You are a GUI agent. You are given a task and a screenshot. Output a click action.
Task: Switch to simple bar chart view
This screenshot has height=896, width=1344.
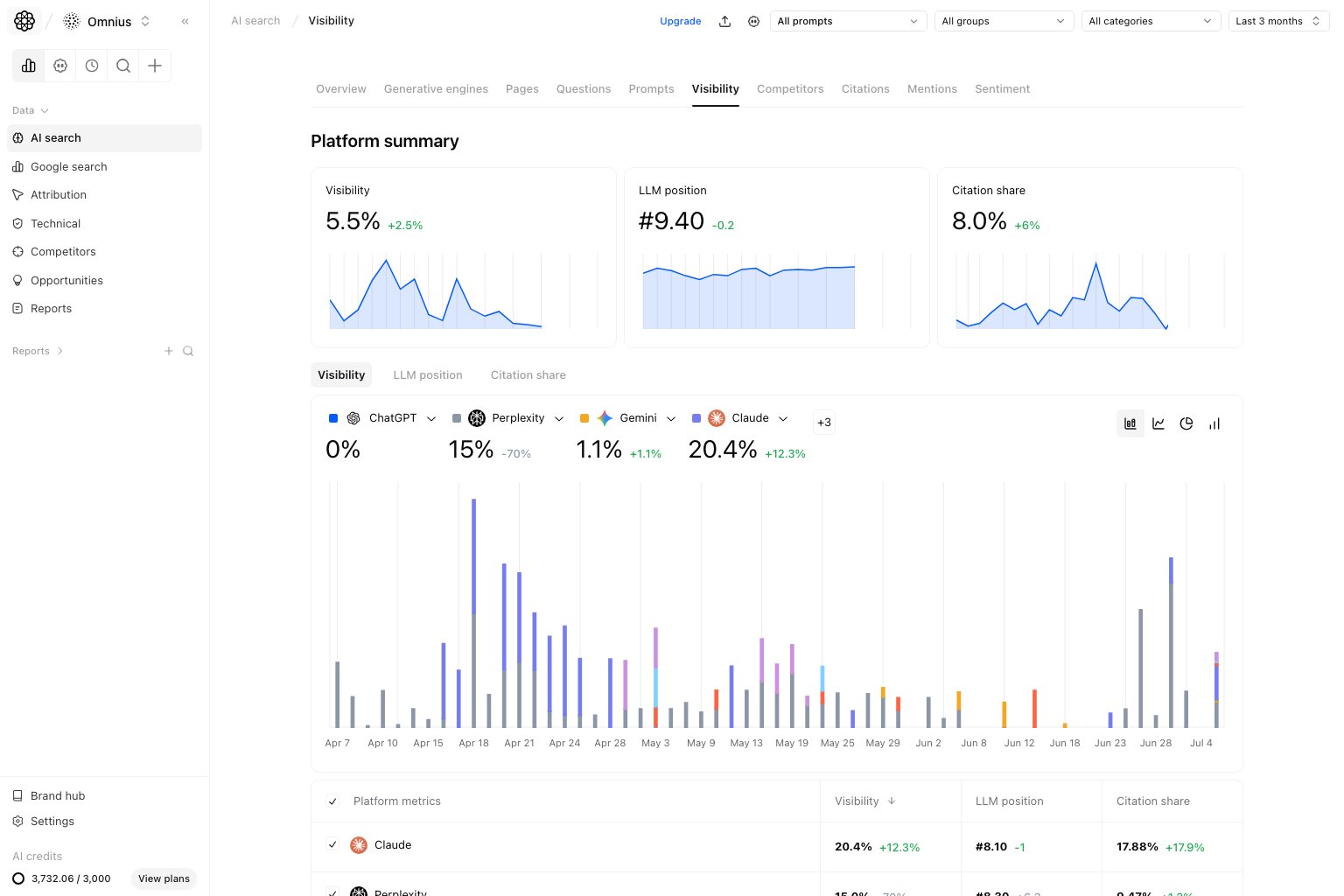point(1214,423)
